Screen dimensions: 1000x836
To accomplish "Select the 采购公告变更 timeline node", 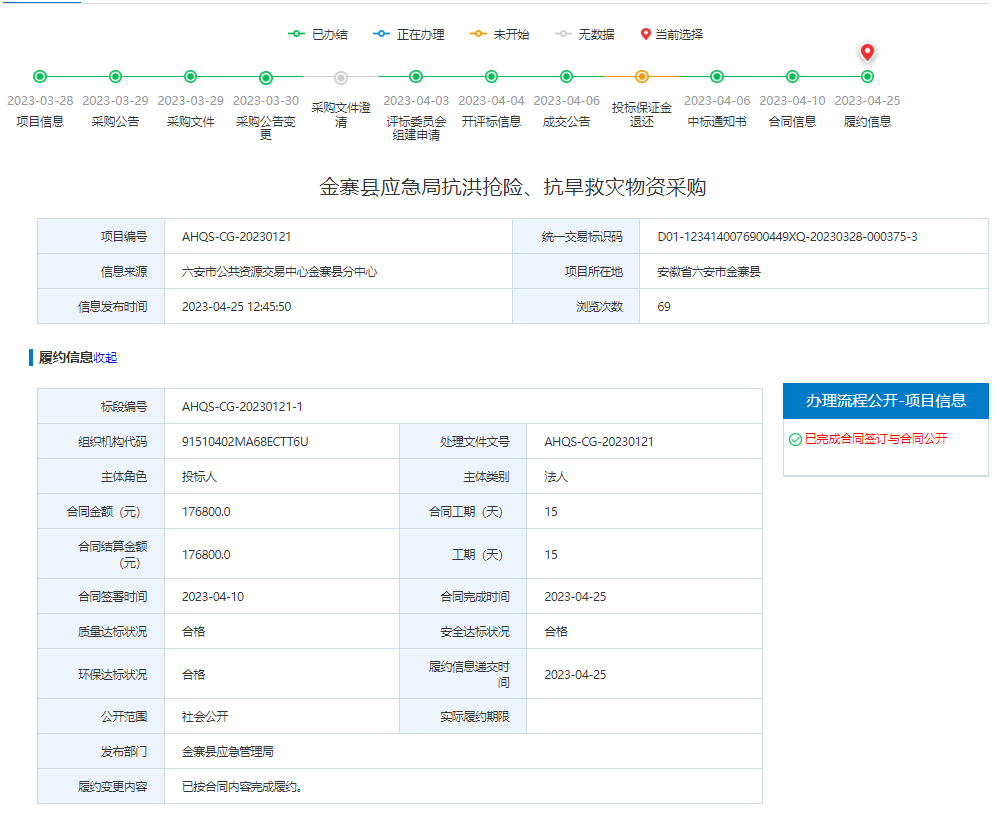I will tap(266, 78).
